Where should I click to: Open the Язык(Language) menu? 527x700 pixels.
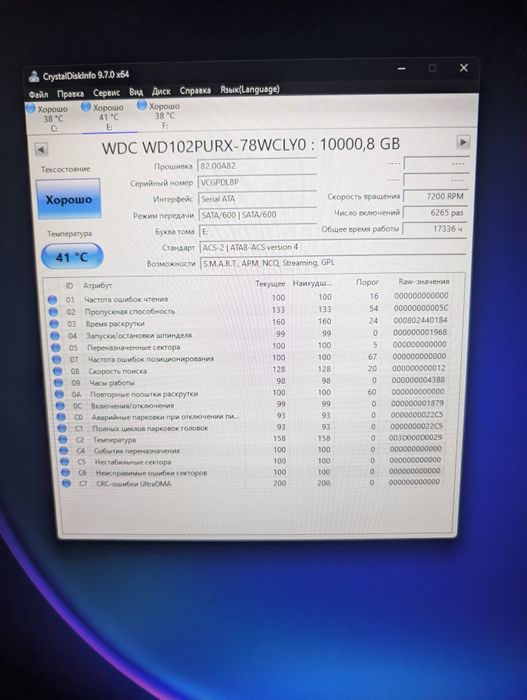250,89
